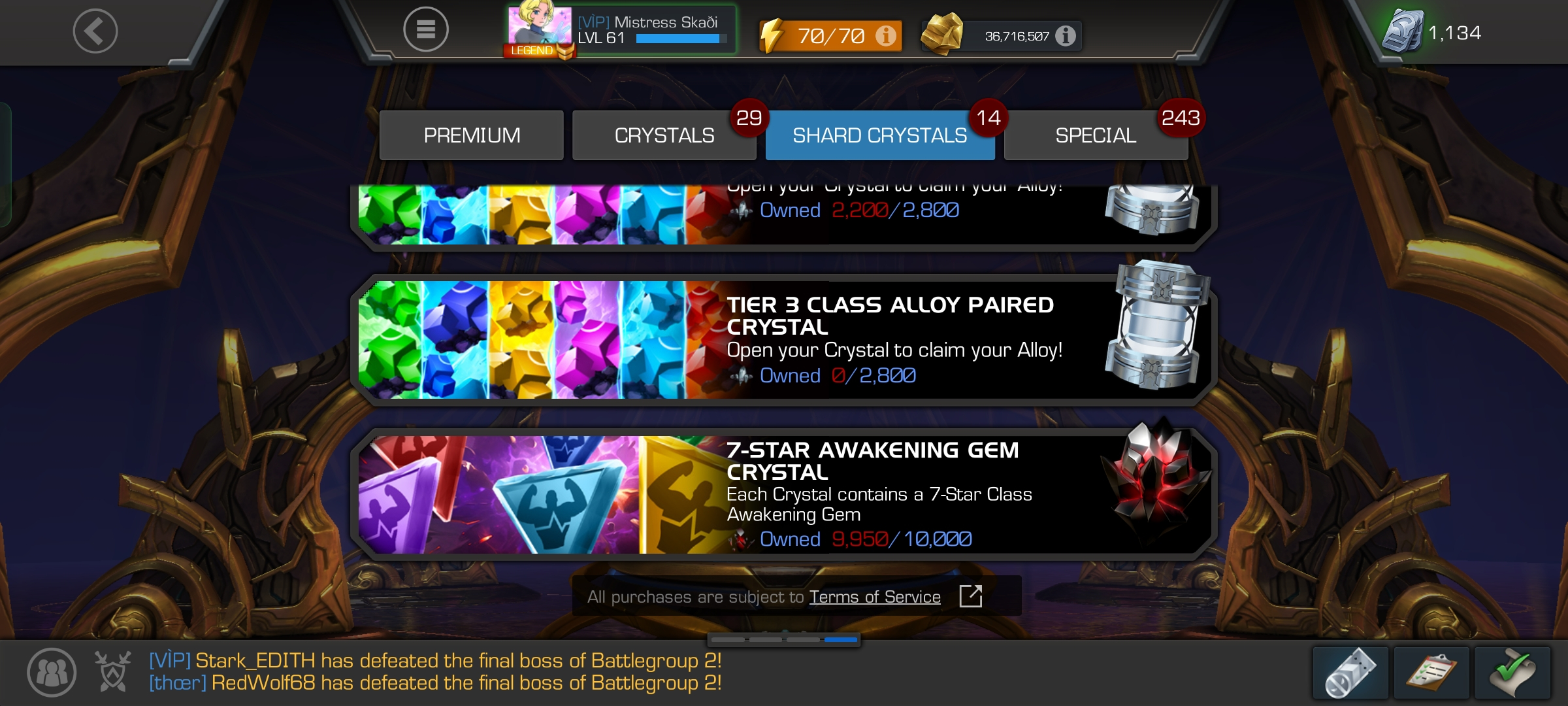1568x706 pixels.
Task: Tap the external link icon beside Terms
Action: (971, 596)
